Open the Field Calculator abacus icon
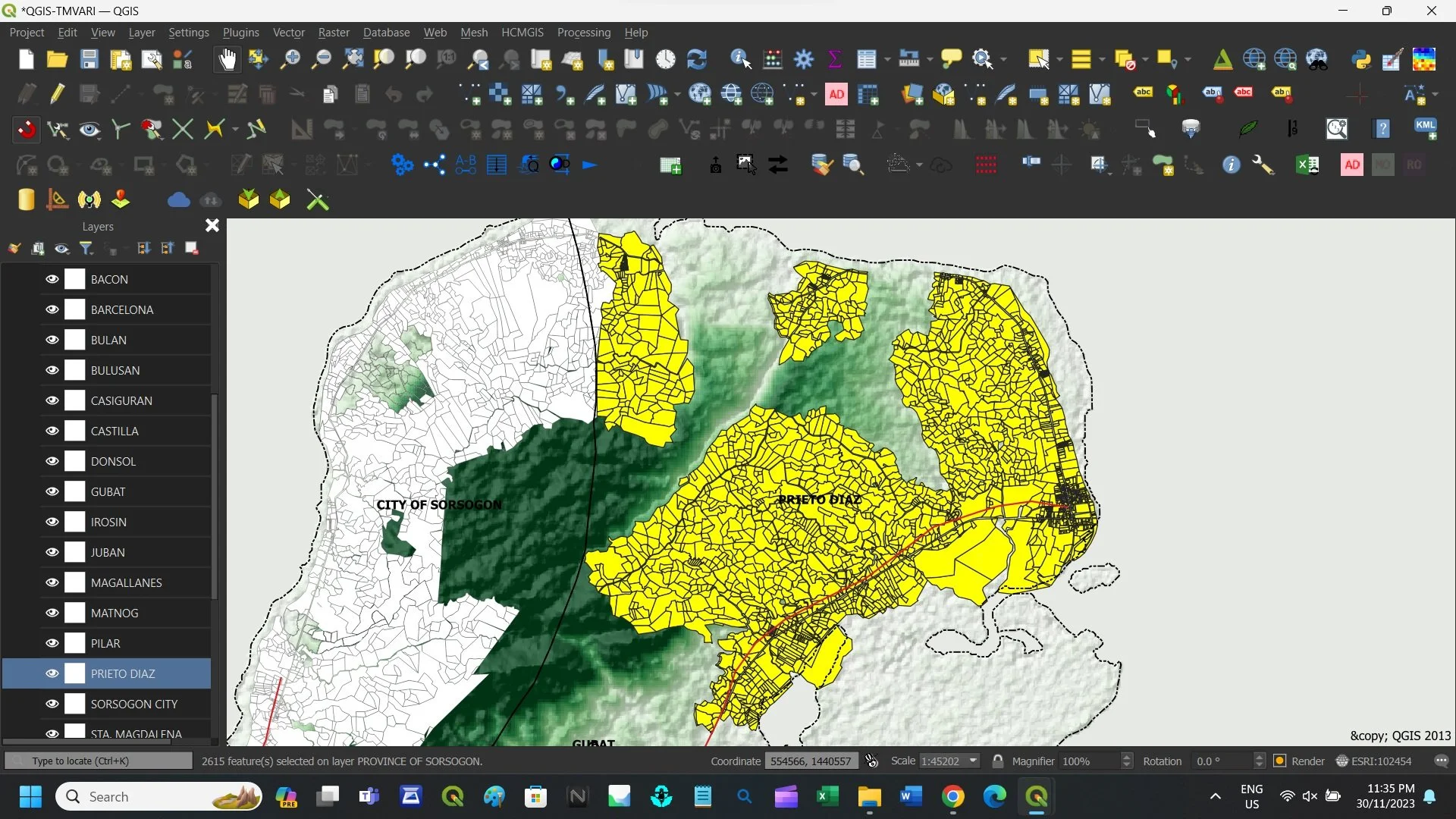1456x819 pixels. (x=773, y=59)
